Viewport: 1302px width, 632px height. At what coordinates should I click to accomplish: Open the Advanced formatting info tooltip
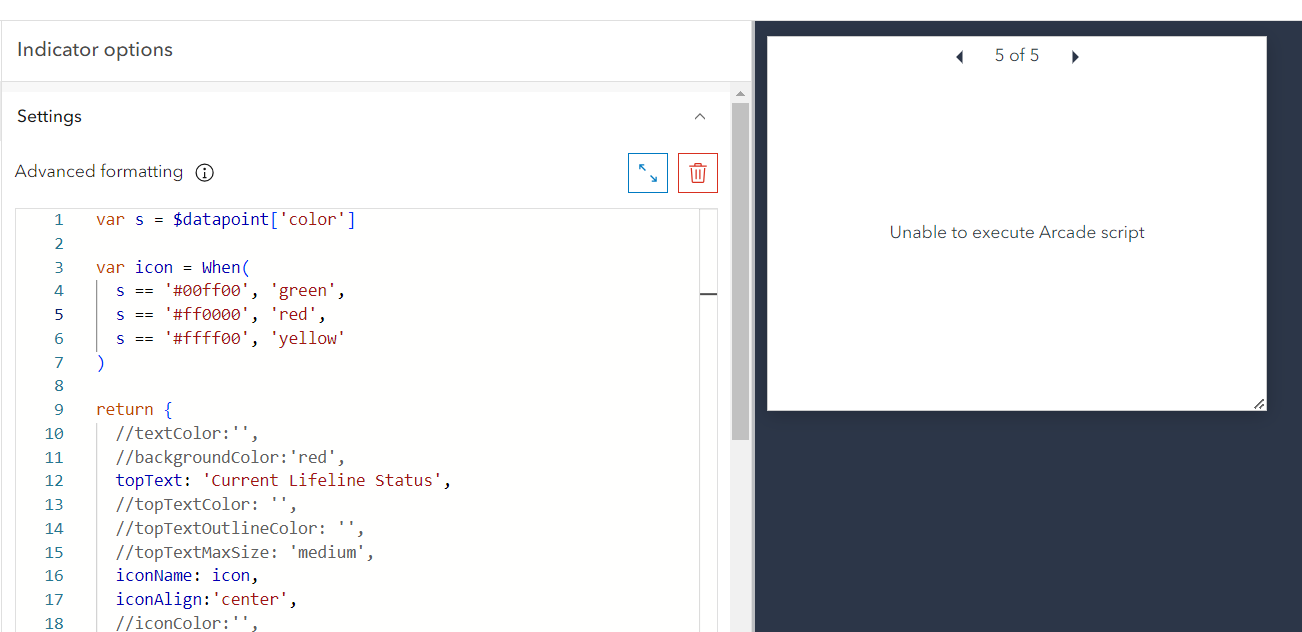point(204,172)
